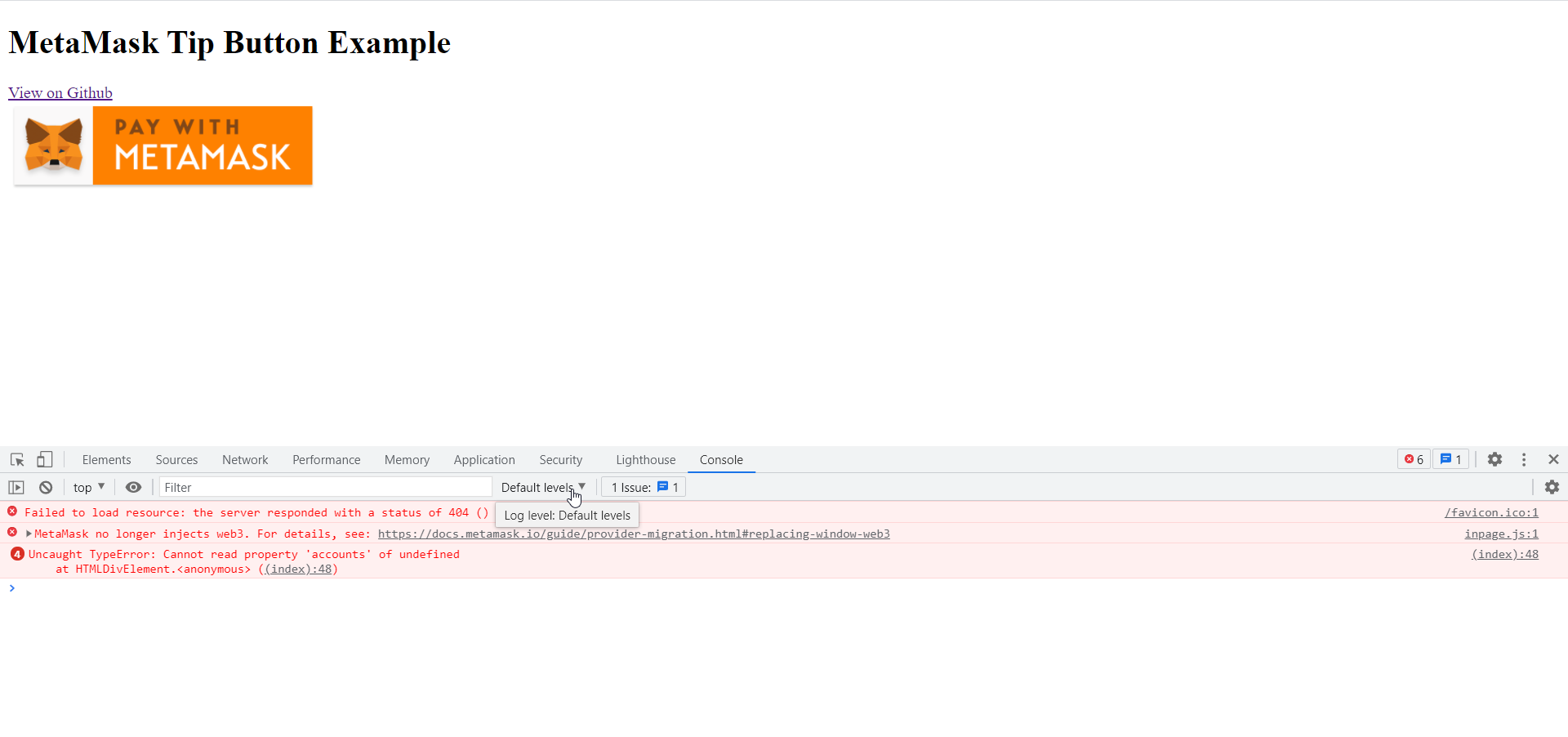Screen dimensions: 1568x737
Task: Open the Application tab
Action: point(484,460)
